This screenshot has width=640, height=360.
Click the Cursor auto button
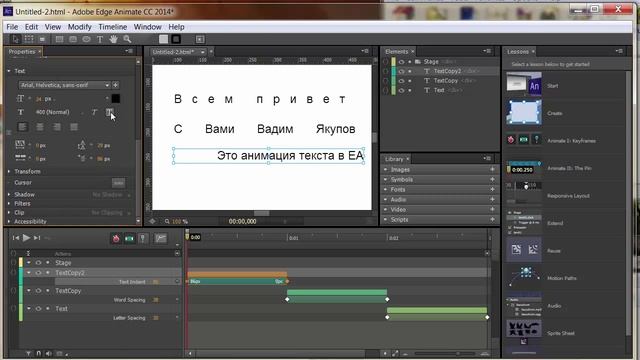(118, 183)
